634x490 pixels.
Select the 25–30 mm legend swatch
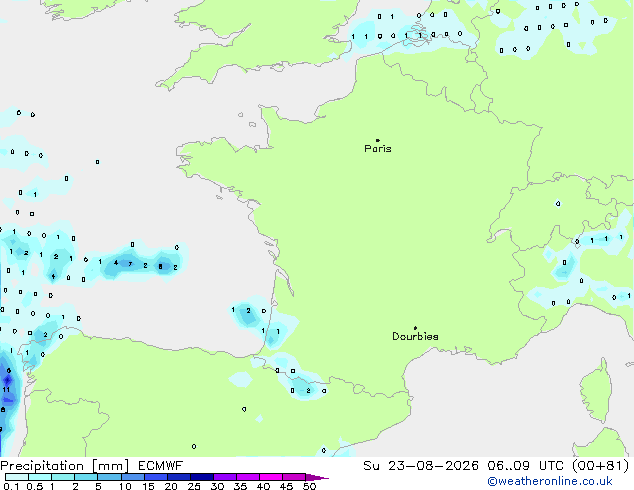coord(201,477)
